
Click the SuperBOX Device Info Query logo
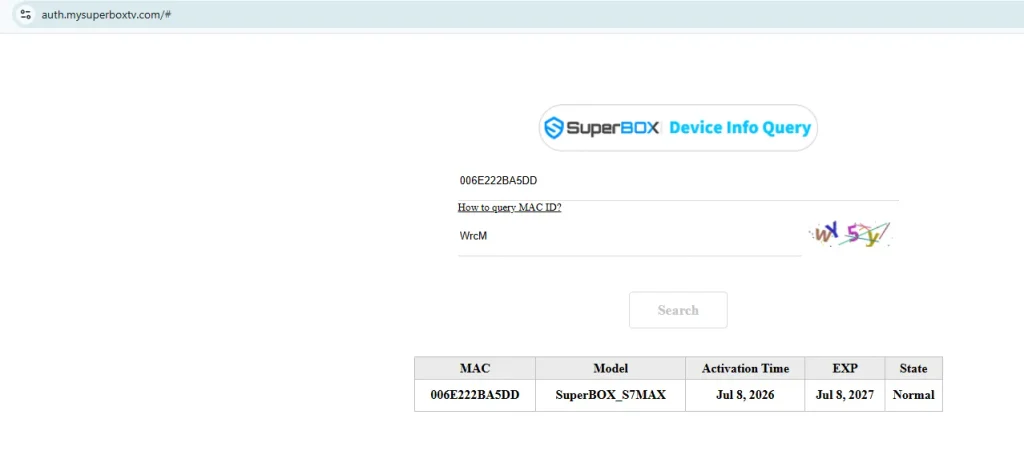click(678, 127)
